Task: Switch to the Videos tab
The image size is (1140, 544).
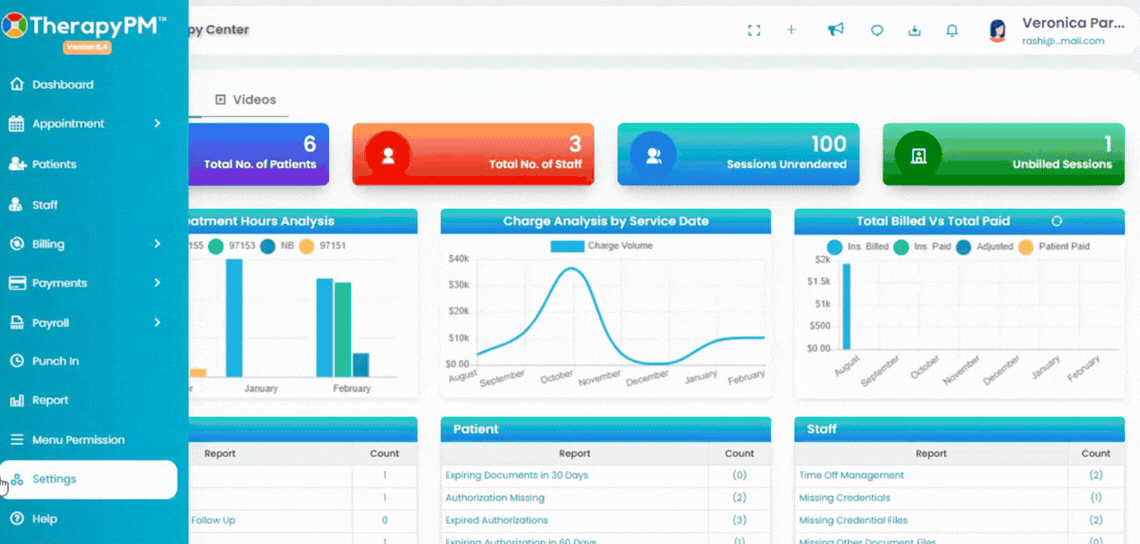Action: [246, 100]
